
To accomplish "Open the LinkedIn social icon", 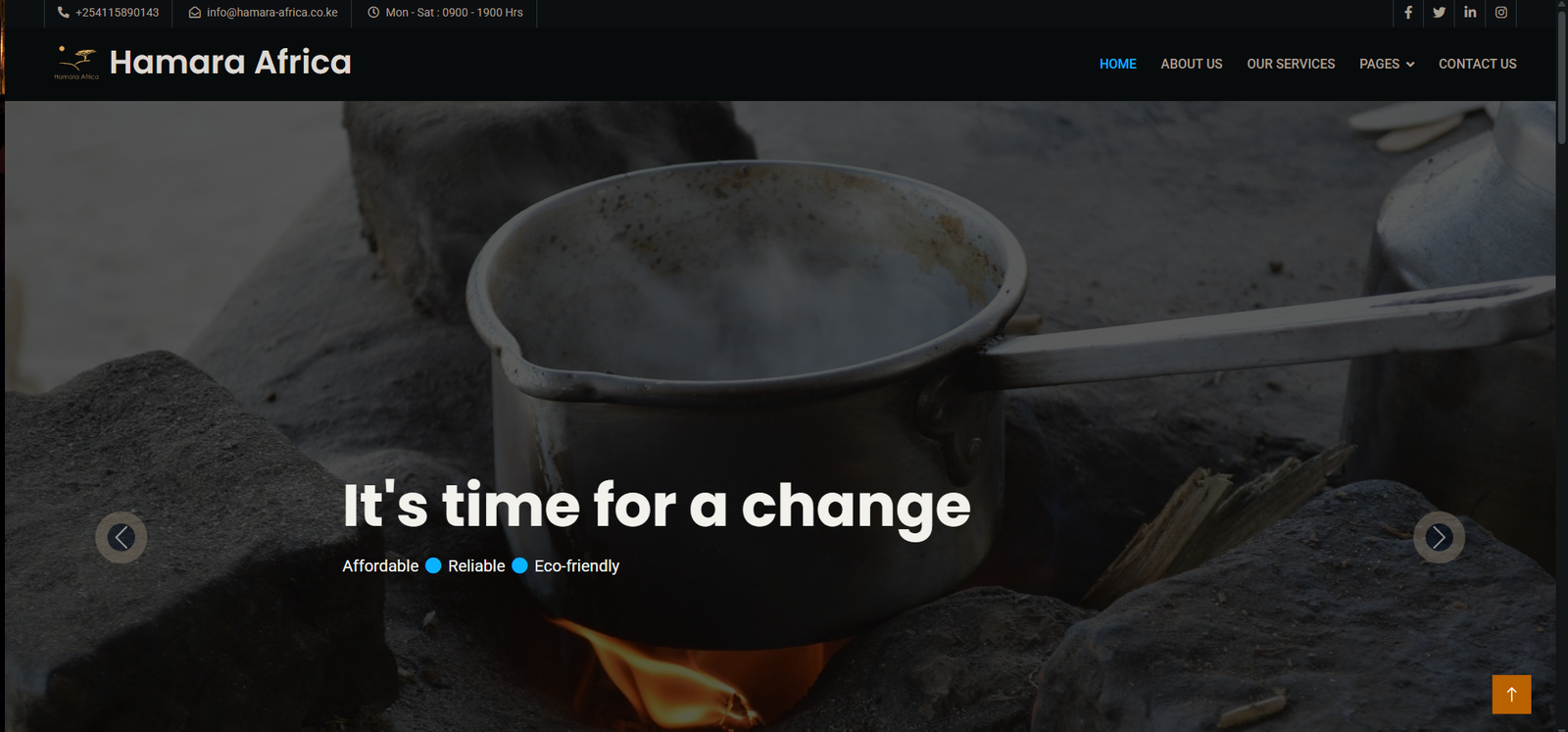I will click(x=1470, y=13).
